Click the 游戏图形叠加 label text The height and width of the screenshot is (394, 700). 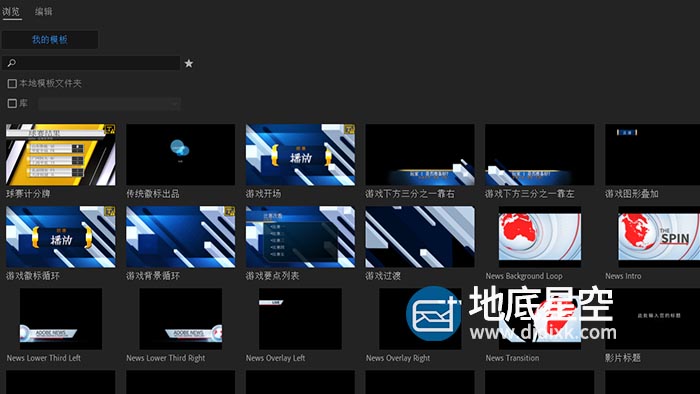(x=632, y=194)
